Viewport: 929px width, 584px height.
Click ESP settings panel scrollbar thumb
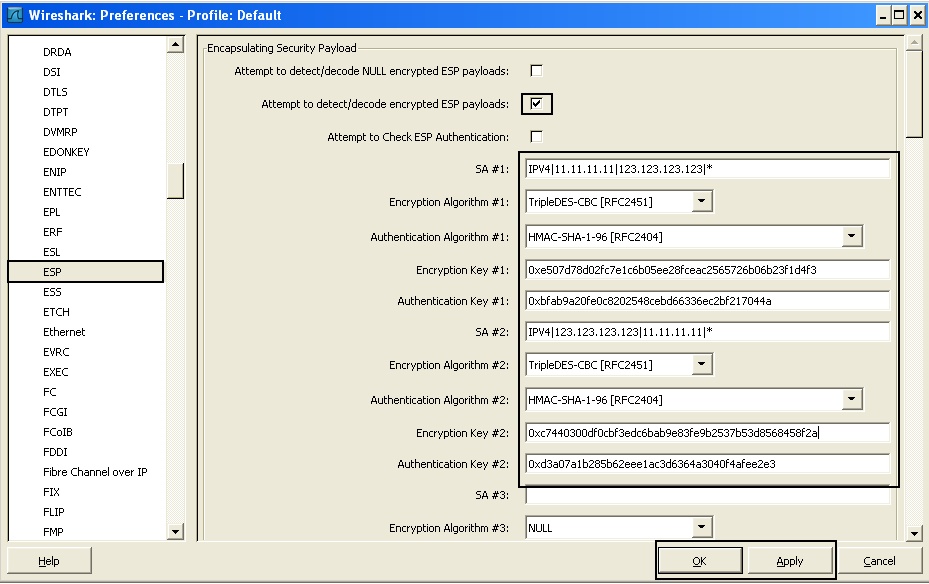[914, 95]
